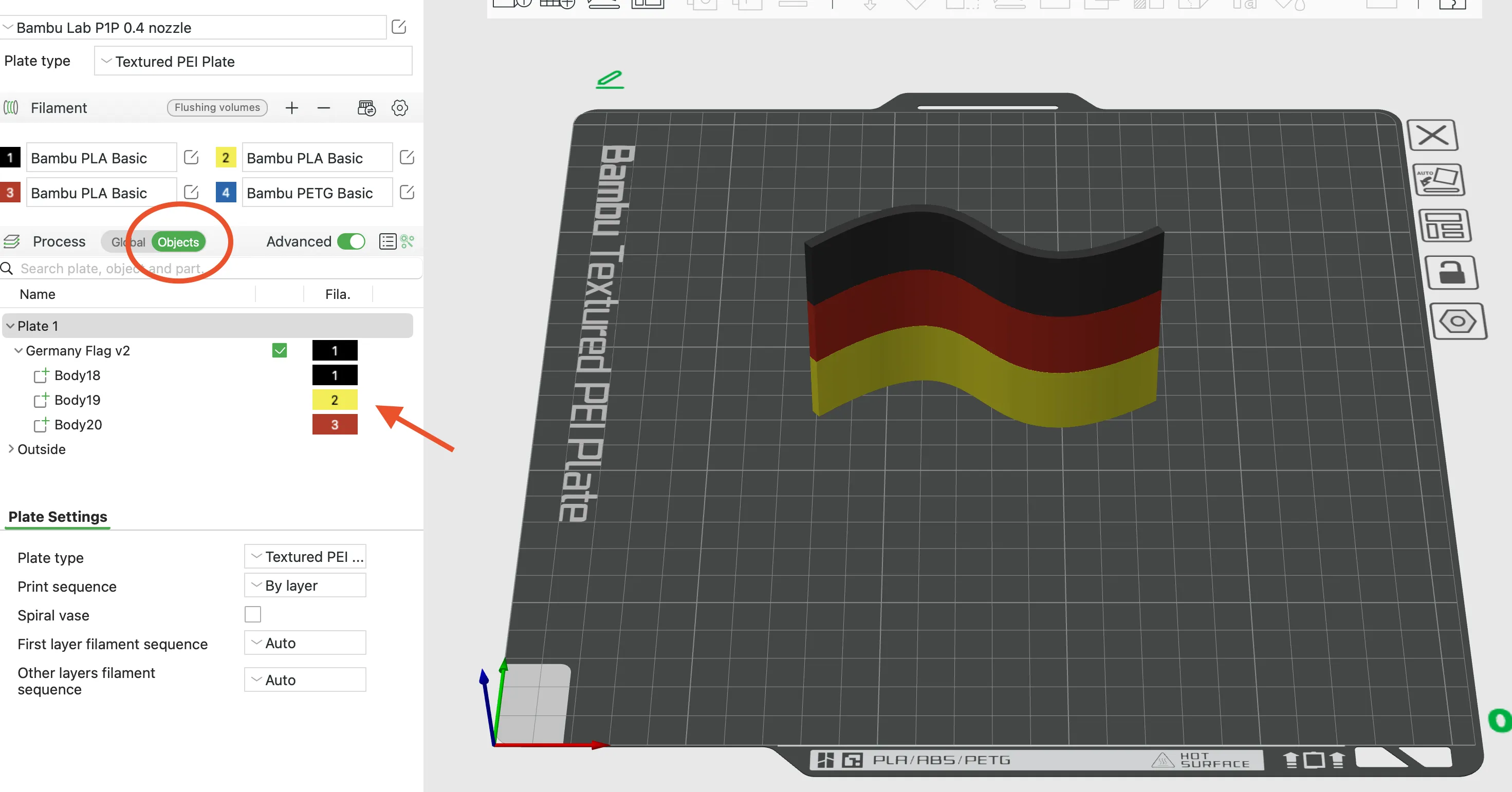Pick color for blue filament slot 4
This screenshot has width=1512, height=792.
(226, 193)
